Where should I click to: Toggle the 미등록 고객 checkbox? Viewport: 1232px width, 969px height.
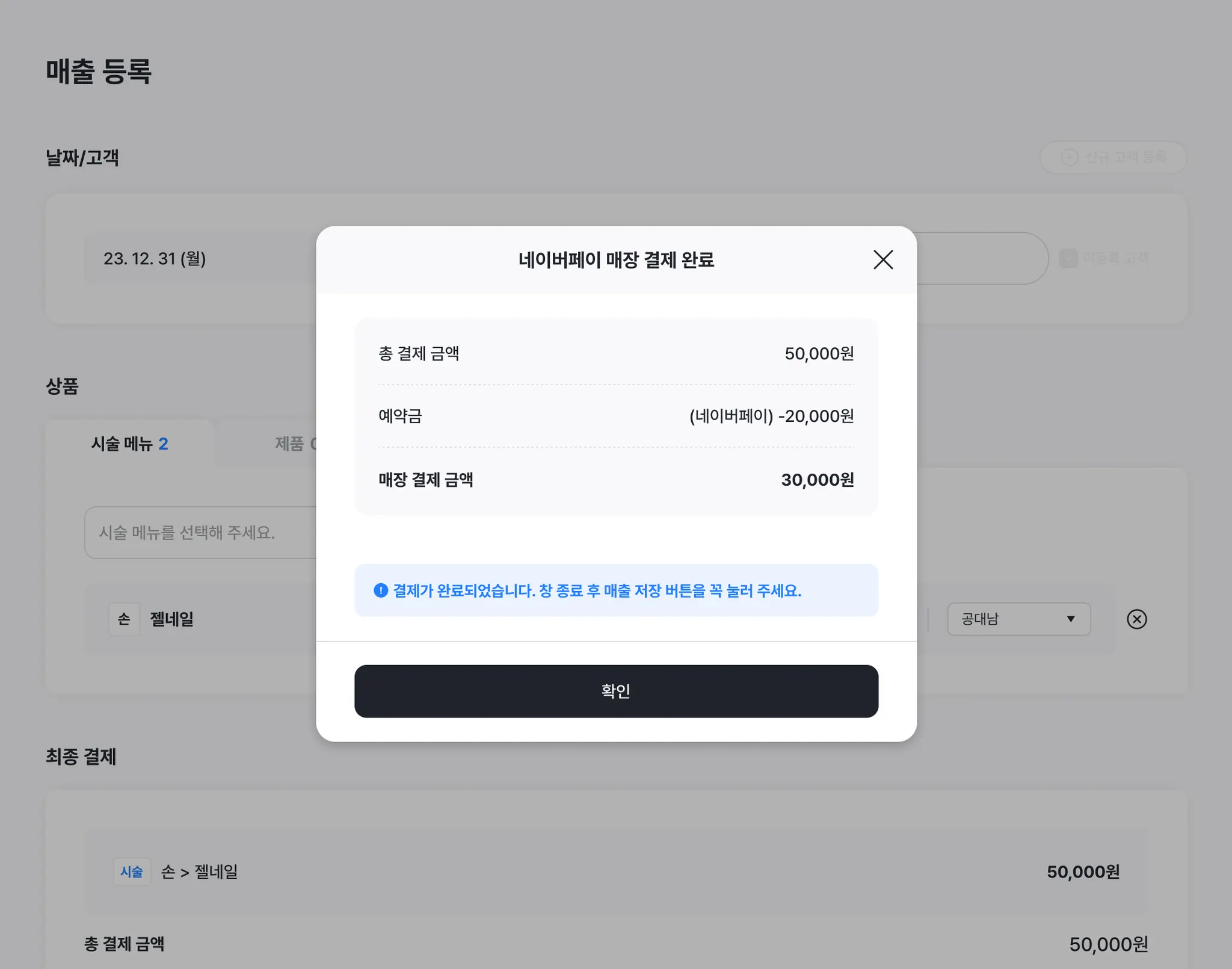1068,258
